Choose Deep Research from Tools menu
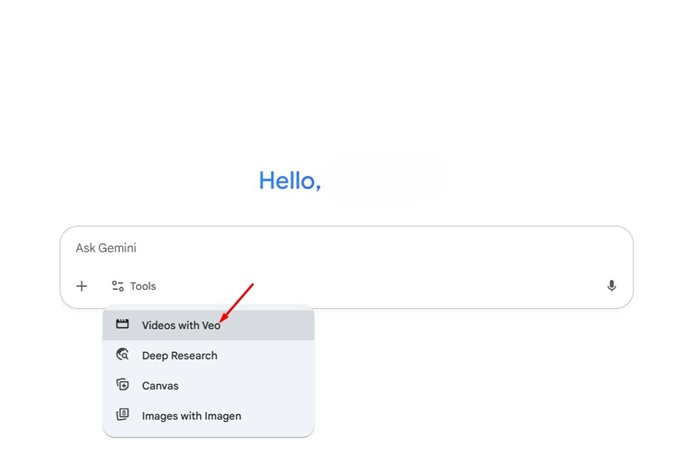The height and width of the screenshot is (461, 700). point(208,355)
